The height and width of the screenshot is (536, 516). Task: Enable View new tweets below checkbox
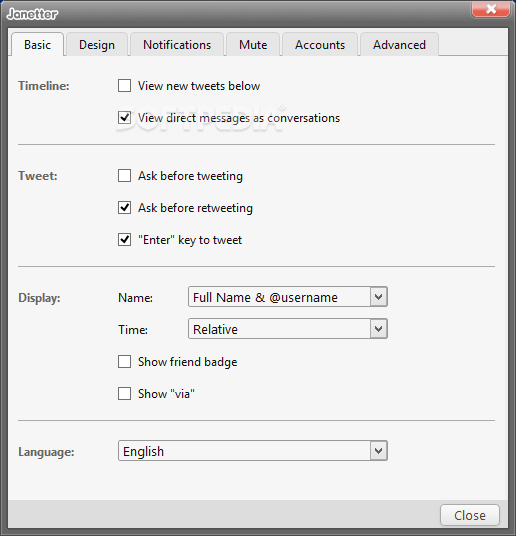pos(124,85)
